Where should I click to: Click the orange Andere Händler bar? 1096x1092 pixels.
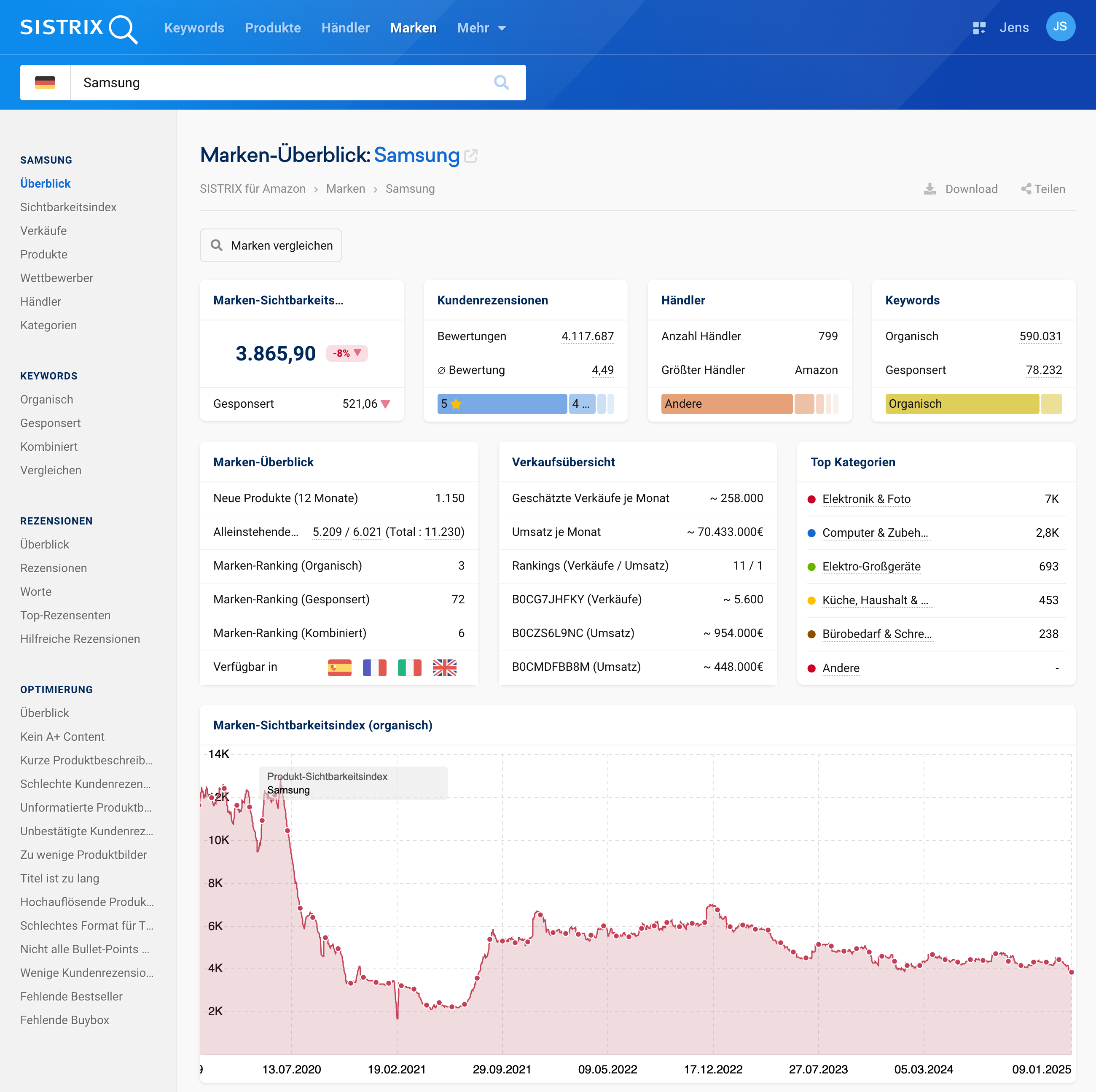point(727,404)
